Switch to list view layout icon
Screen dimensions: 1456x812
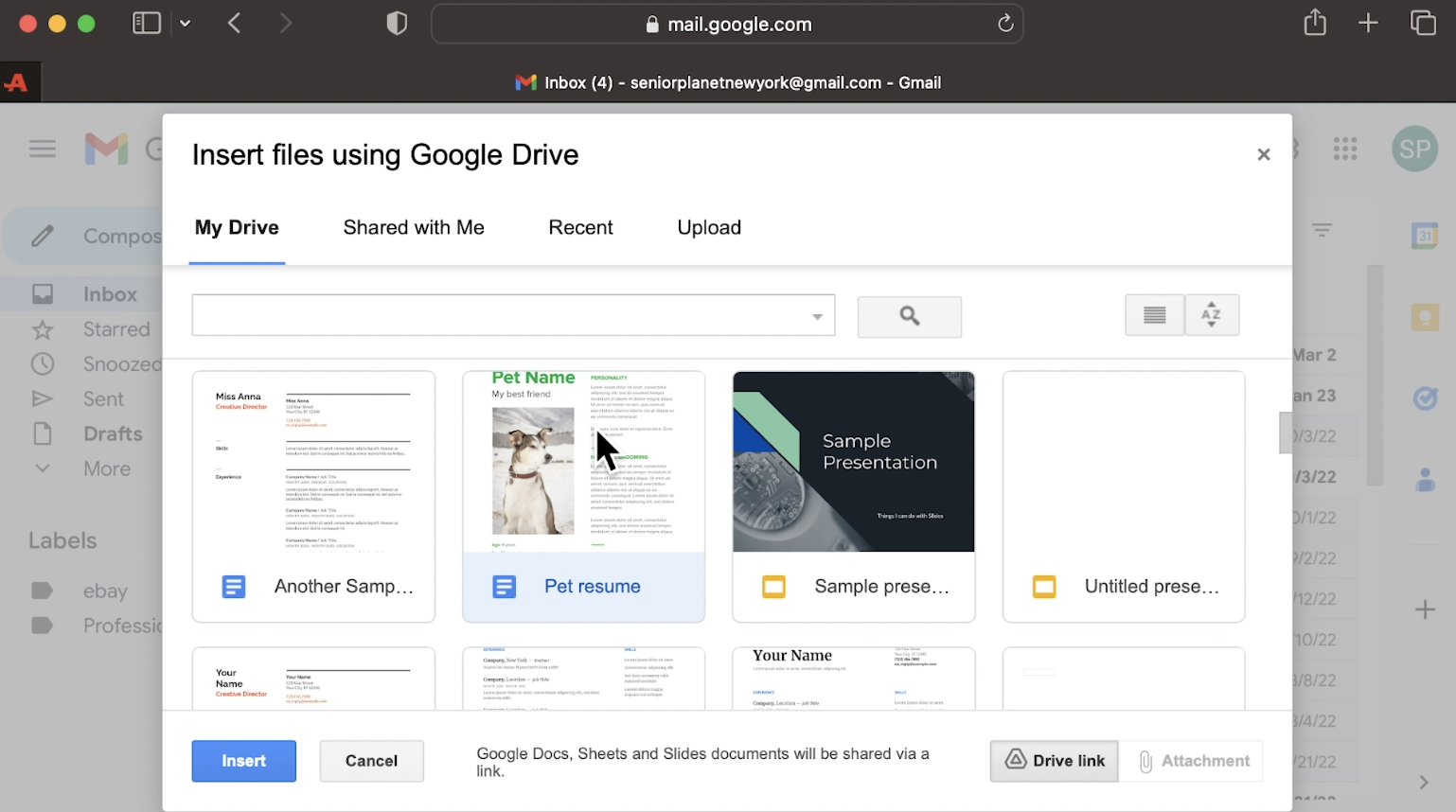1153,314
